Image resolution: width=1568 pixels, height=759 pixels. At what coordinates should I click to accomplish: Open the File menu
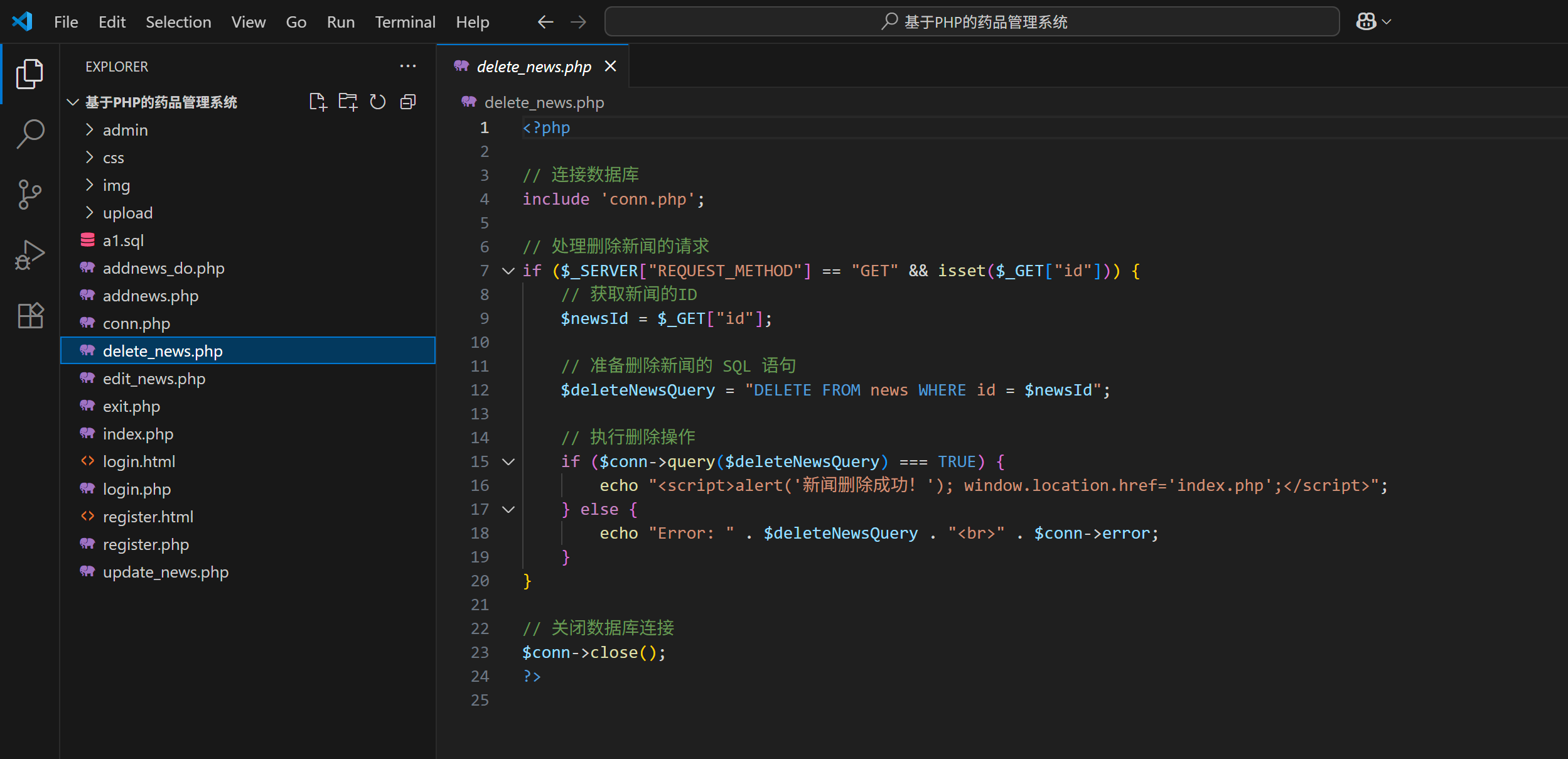pos(66,22)
